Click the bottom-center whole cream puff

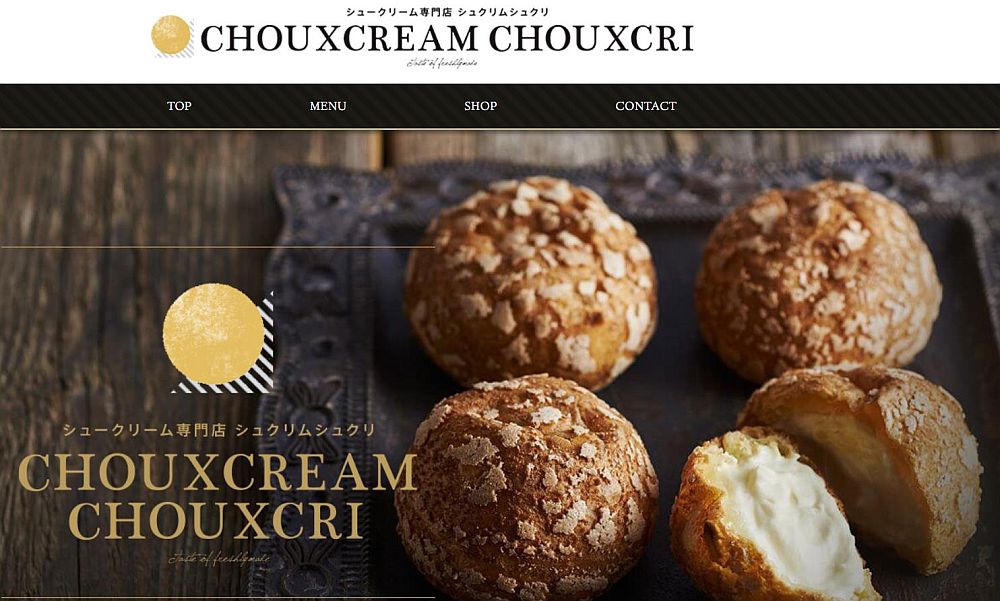point(526,486)
